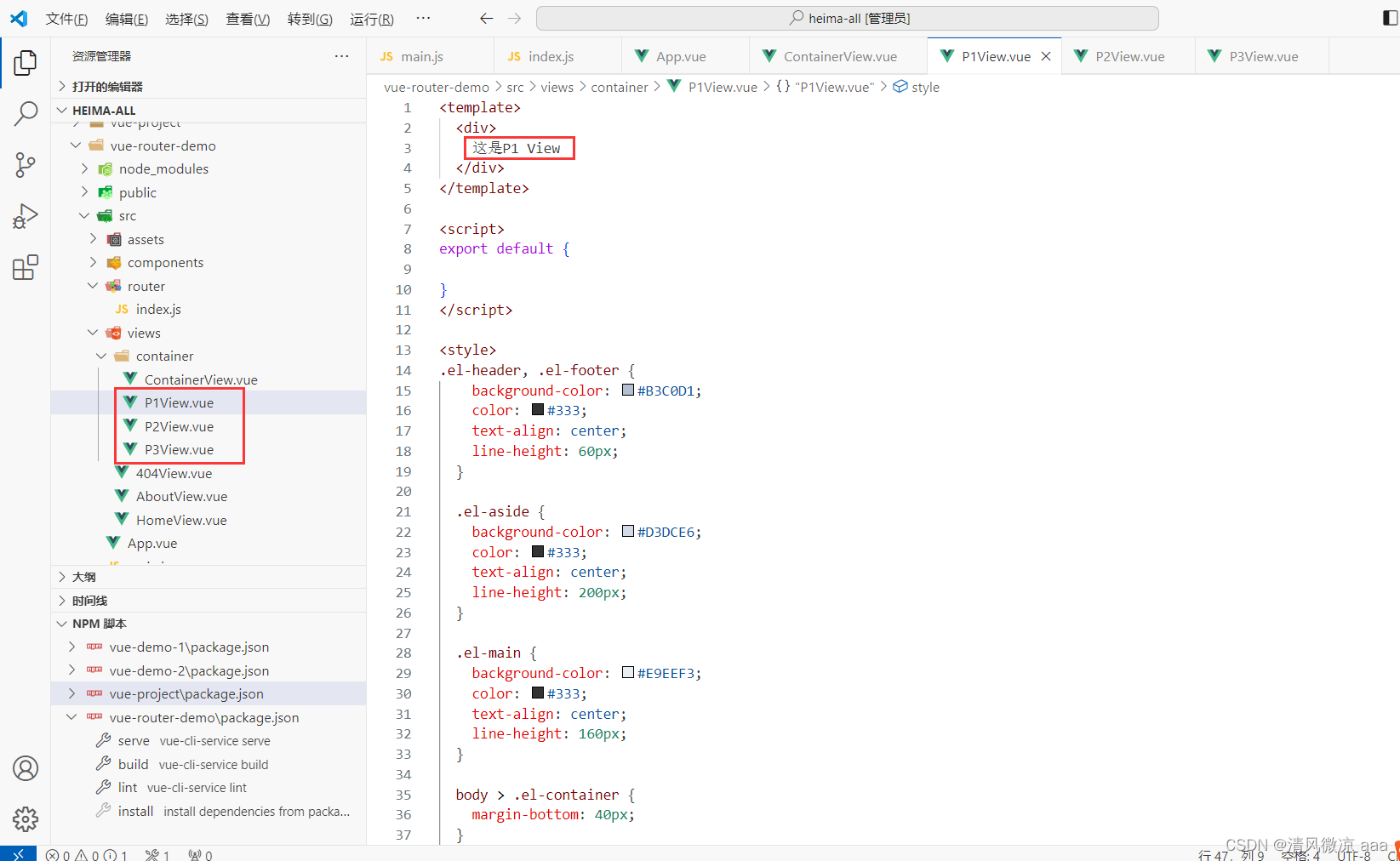Viewport: 1400px width, 861px height.
Task: Collapse the NPM 脚本 section
Action: pyautogui.click(x=209, y=624)
